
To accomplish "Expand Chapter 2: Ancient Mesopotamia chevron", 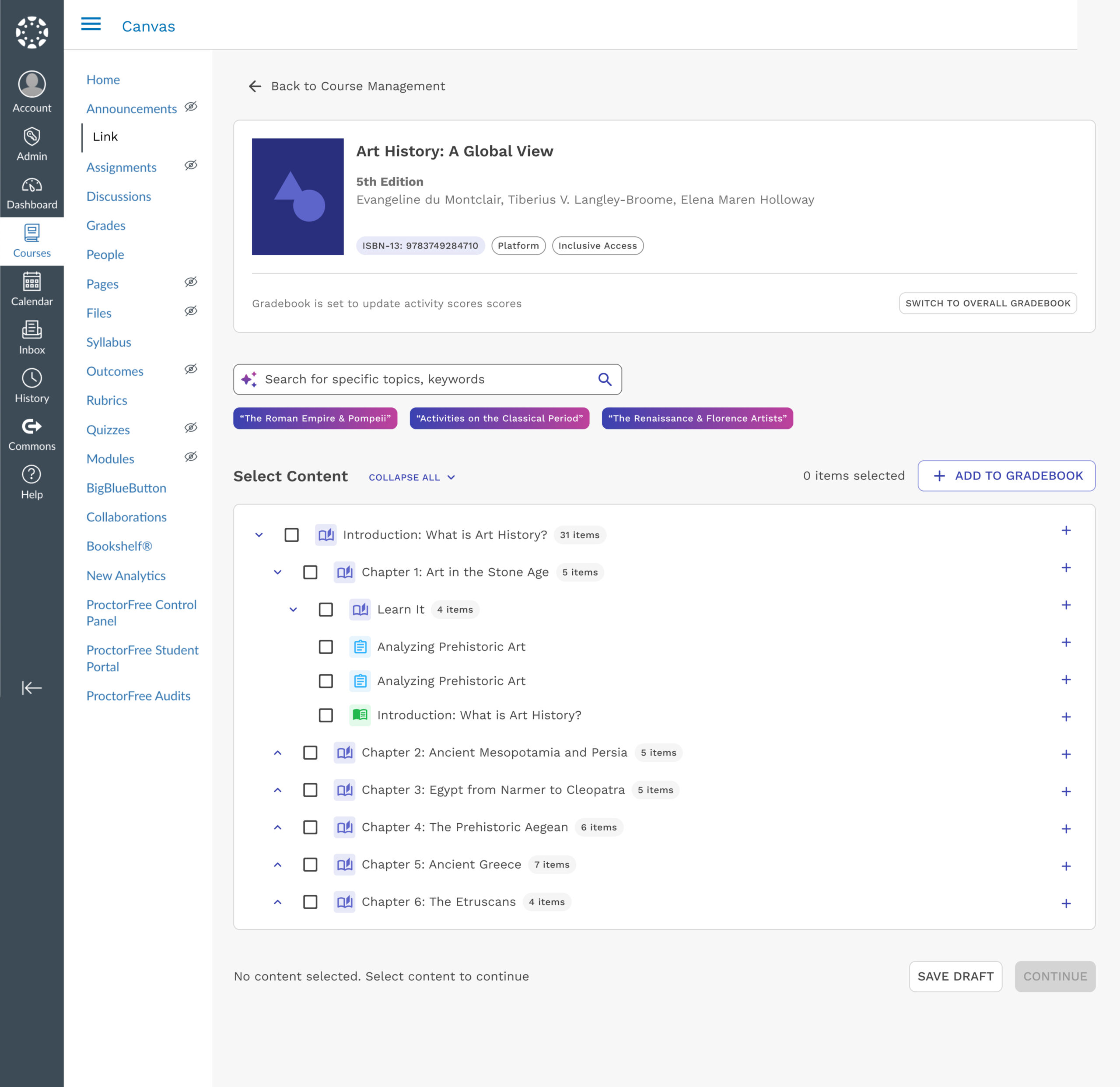I will (x=278, y=753).
